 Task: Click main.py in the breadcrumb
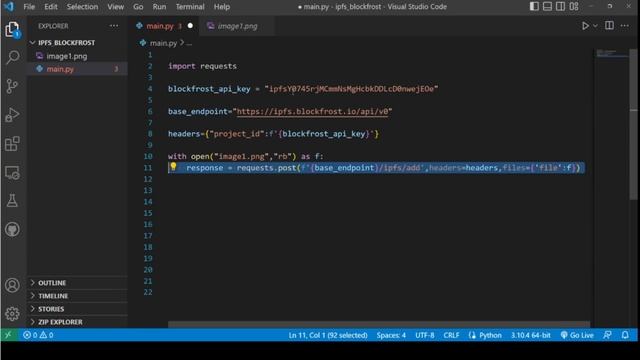point(163,43)
